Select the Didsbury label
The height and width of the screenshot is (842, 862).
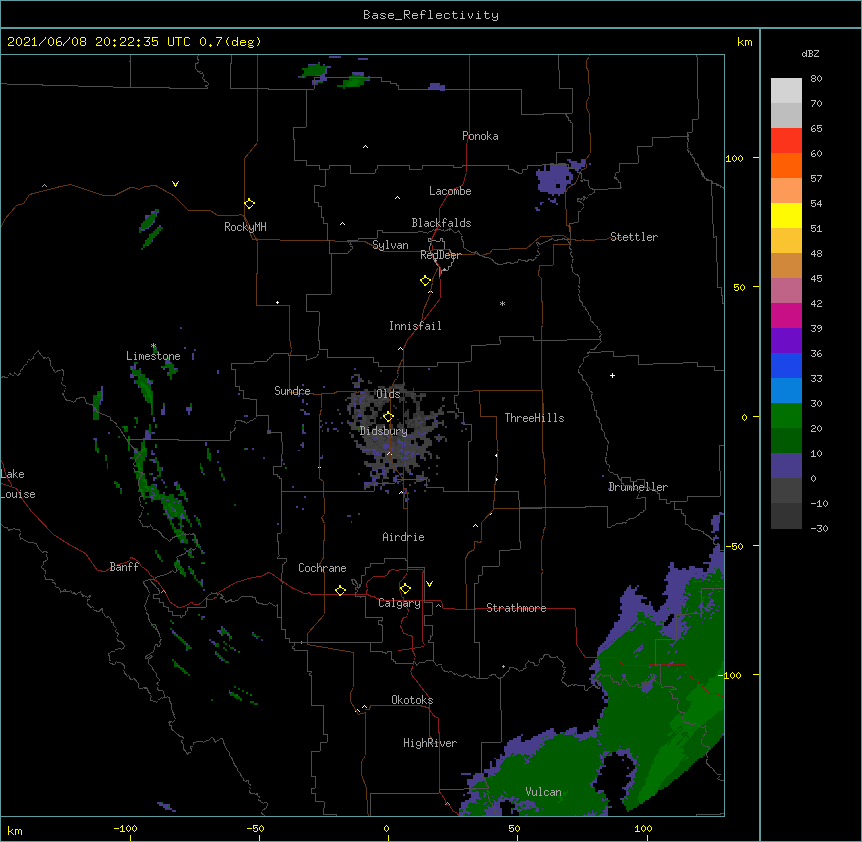pos(383,431)
